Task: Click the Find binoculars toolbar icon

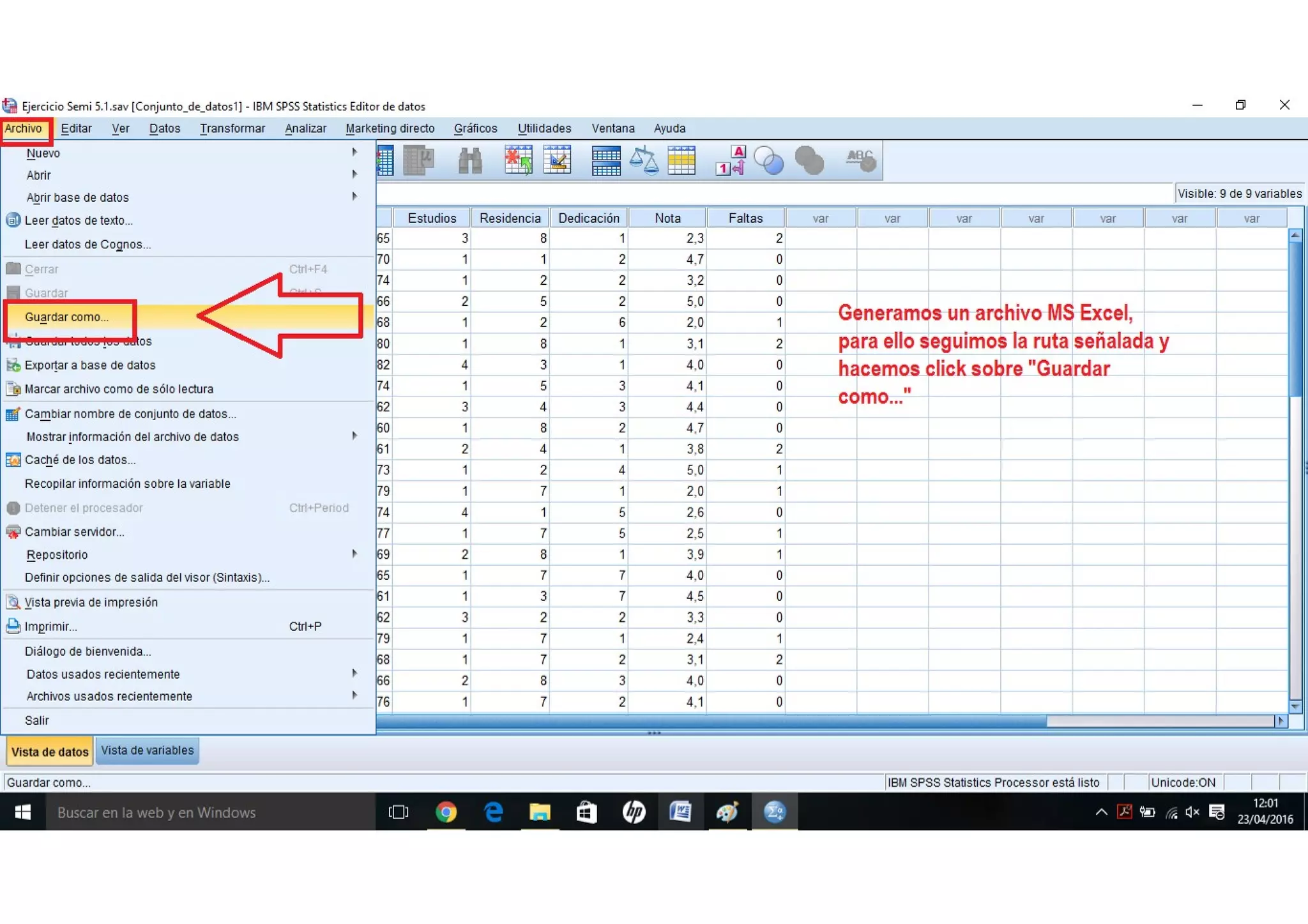Action: pyautogui.click(x=470, y=161)
